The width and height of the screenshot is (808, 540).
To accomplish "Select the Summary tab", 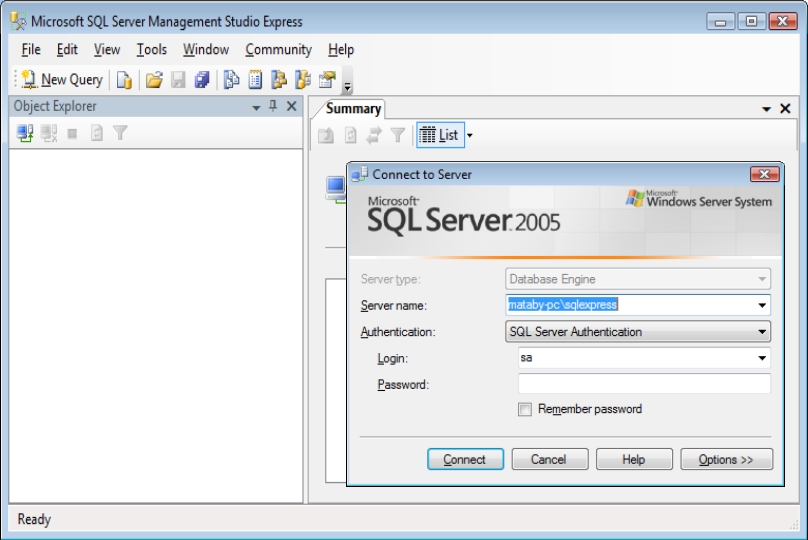I will coord(353,109).
